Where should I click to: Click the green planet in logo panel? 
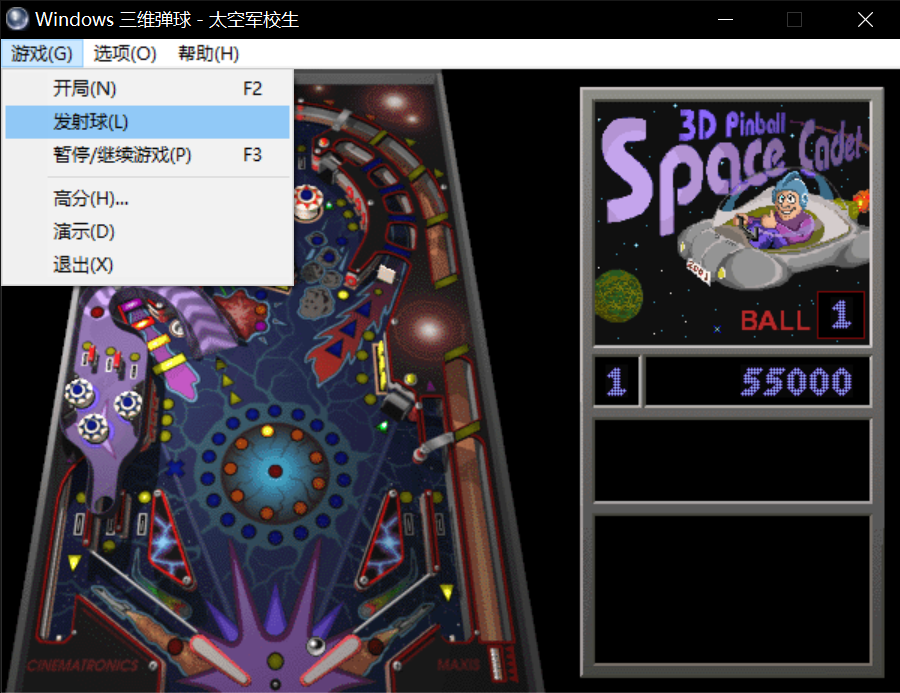pos(618,296)
